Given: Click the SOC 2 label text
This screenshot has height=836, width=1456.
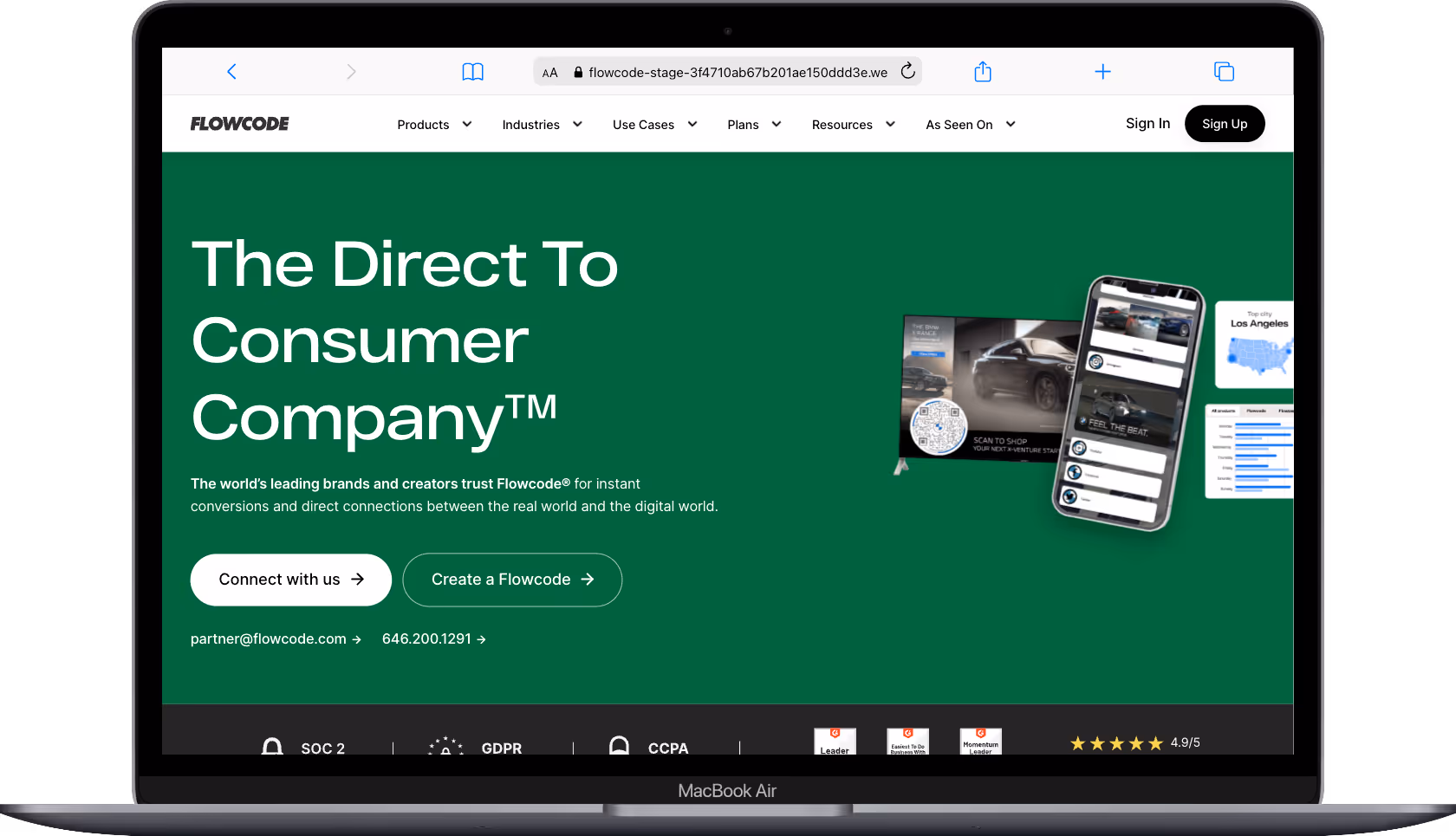Looking at the screenshot, I should [x=322, y=749].
